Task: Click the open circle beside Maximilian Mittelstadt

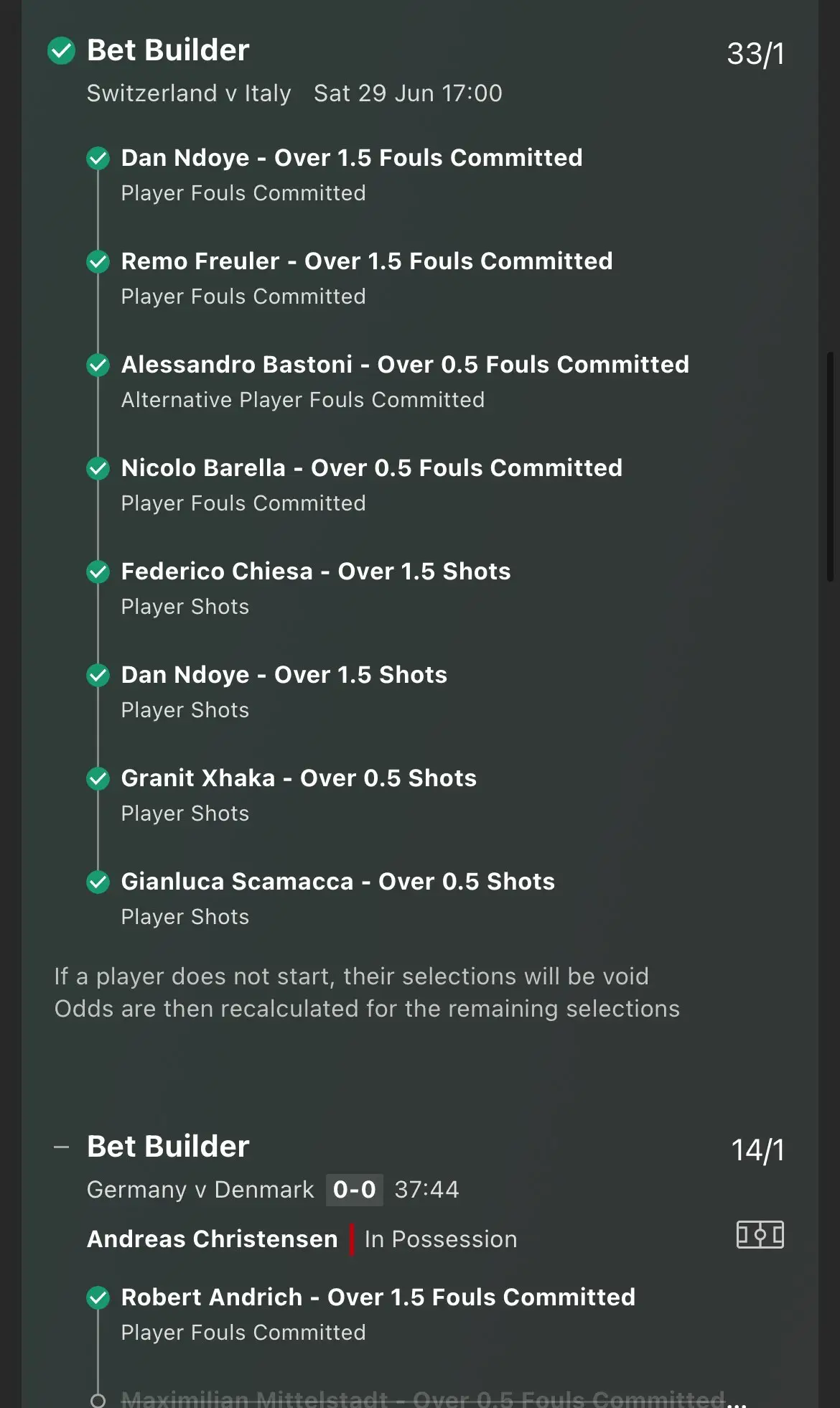Action: (98, 1399)
